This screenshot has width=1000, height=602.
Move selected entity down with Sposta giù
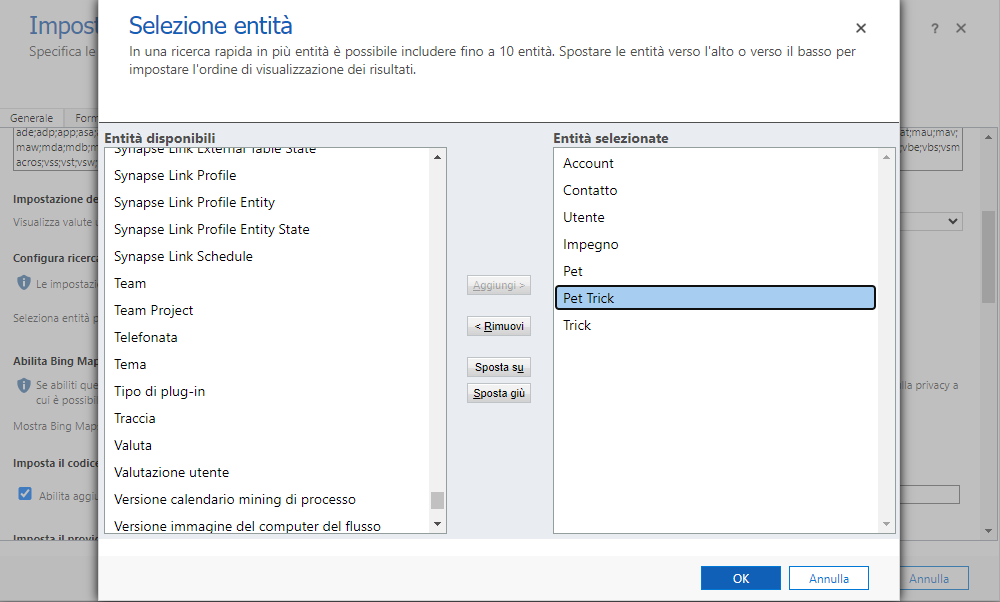click(498, 392)
